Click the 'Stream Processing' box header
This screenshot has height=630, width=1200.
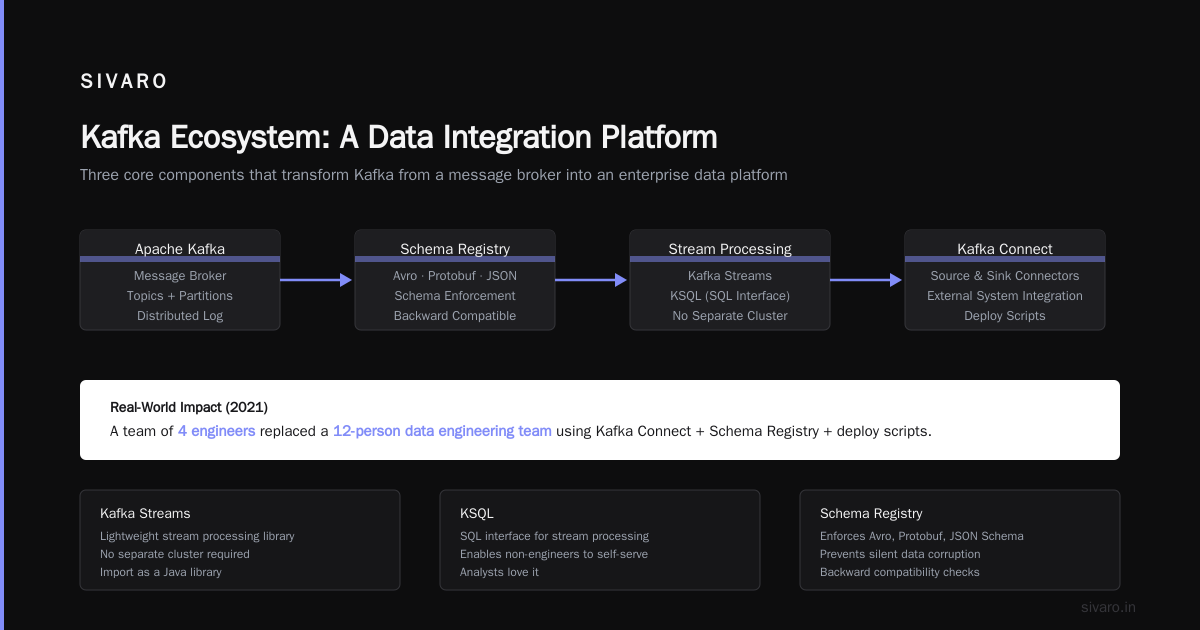(730, 249)
